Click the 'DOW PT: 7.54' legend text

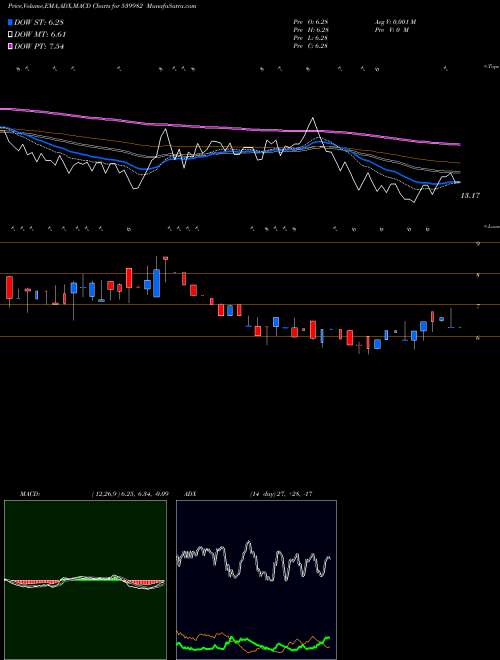pyautogui.click(x=39, y=47)
